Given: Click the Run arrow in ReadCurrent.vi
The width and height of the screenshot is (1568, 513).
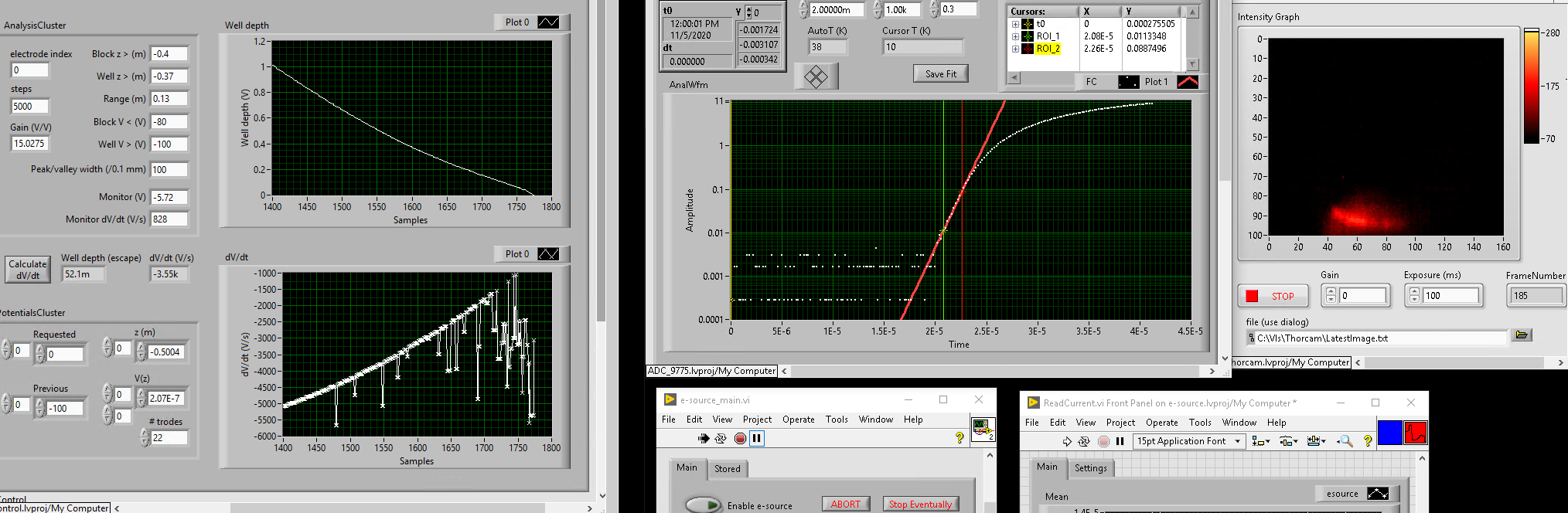Looking at the screenshot, I should coord(1067,441).
